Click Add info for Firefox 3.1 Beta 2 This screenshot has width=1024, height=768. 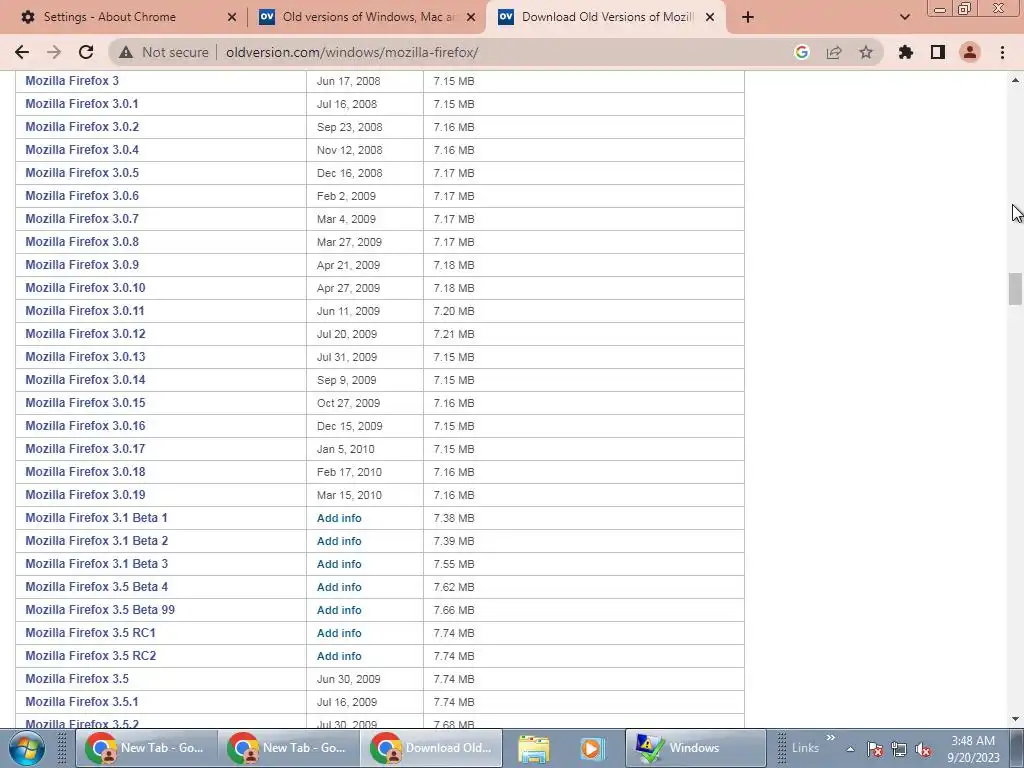[x=339, y=541]
